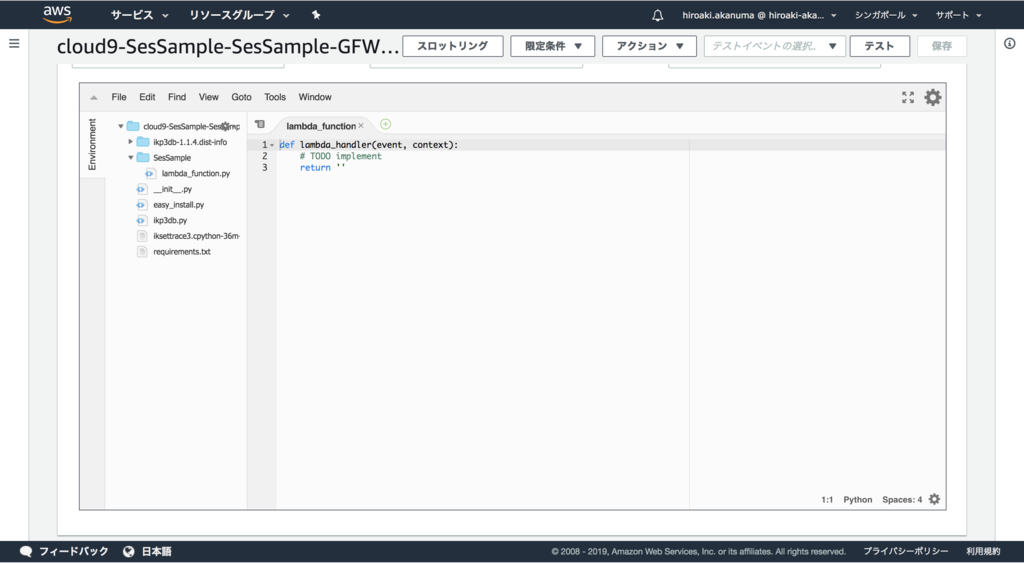Image resolution: width=1024 pixels, height=563 pixels.
Task: Open the サービス dropdown
Action: click(139, 15)
